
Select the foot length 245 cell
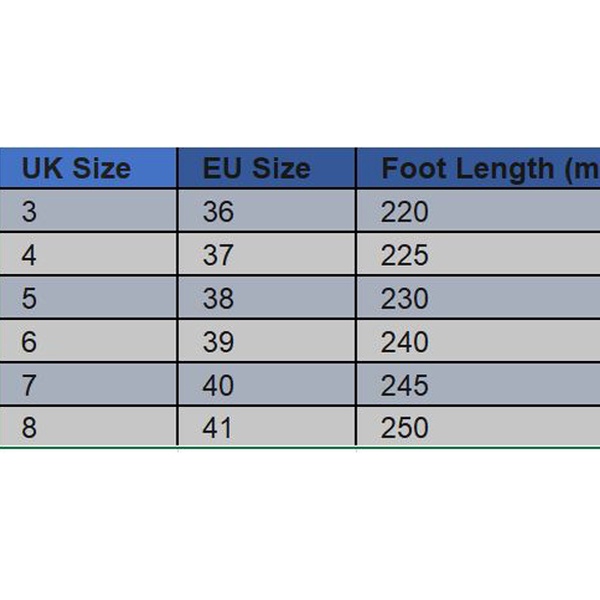pos(478,385)
